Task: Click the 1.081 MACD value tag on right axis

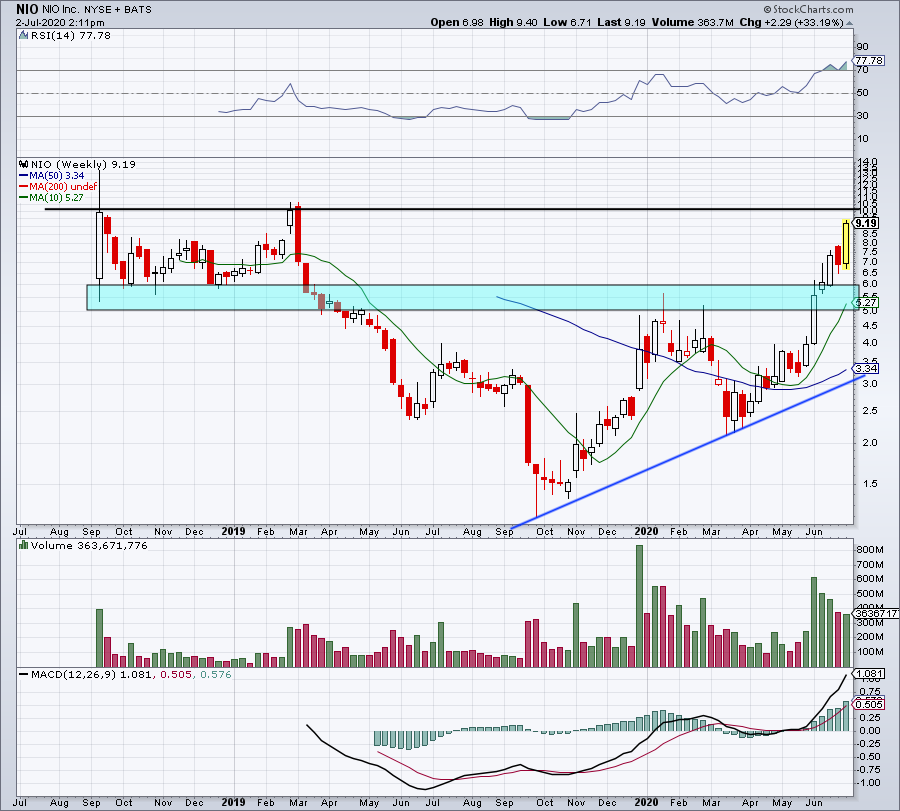Action: tap(868, 674)
